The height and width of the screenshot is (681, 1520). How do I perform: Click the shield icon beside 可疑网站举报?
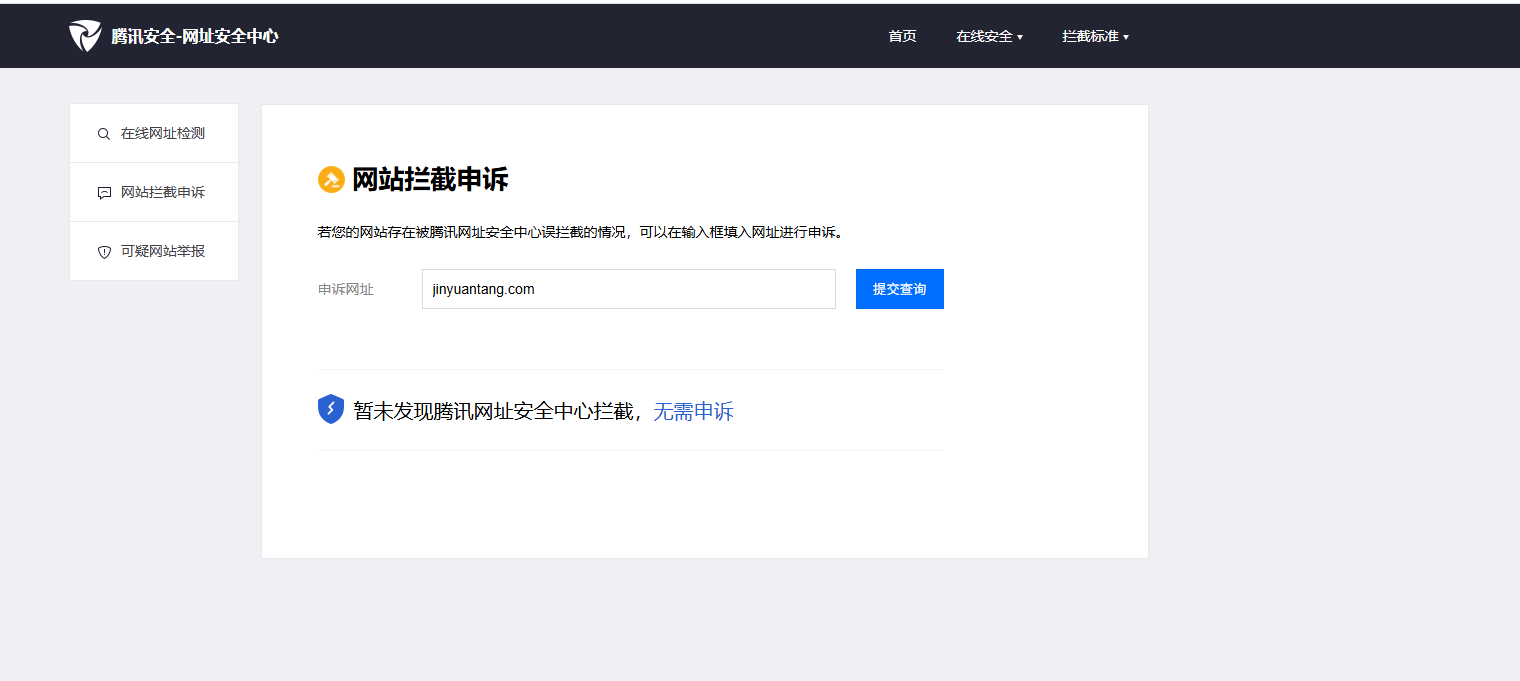[x=104, y=252]
